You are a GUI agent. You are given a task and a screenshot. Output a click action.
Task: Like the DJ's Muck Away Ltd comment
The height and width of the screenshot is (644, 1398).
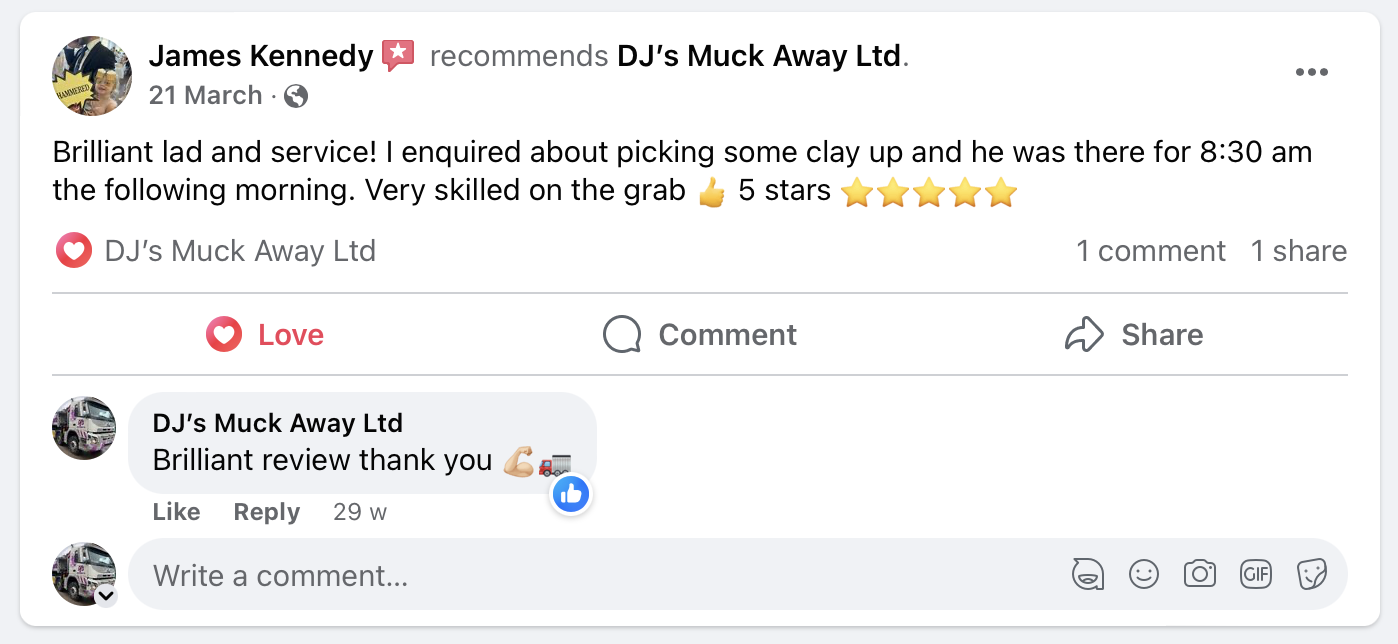[x=176, y=512]
